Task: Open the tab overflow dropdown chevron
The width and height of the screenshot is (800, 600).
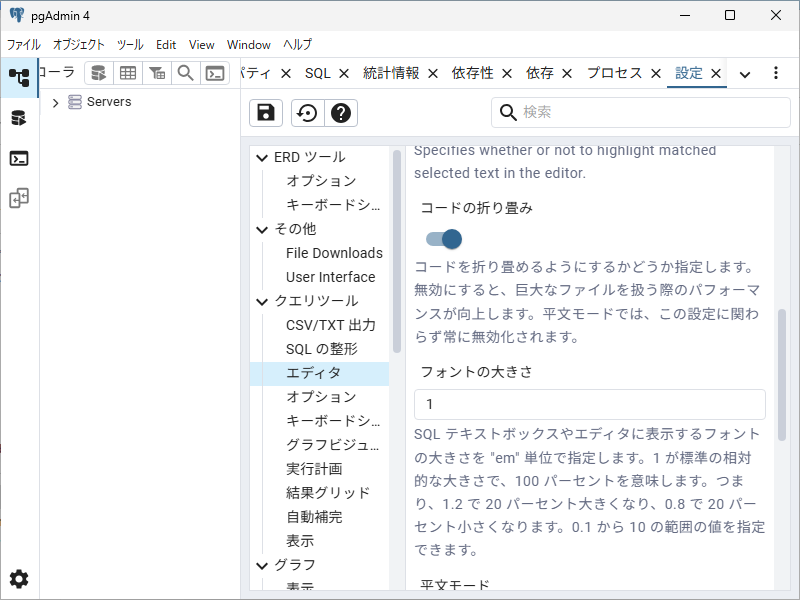Action: pos(745,74)
